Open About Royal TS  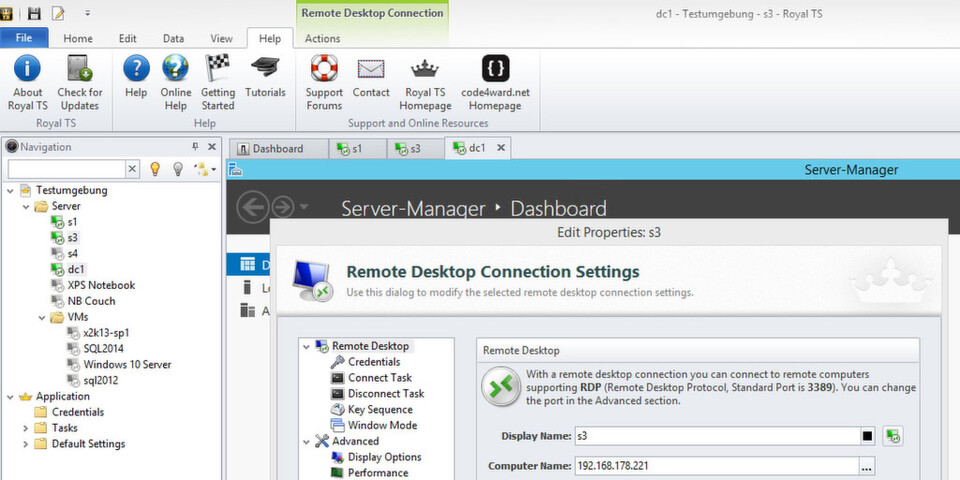pos(28,83)
